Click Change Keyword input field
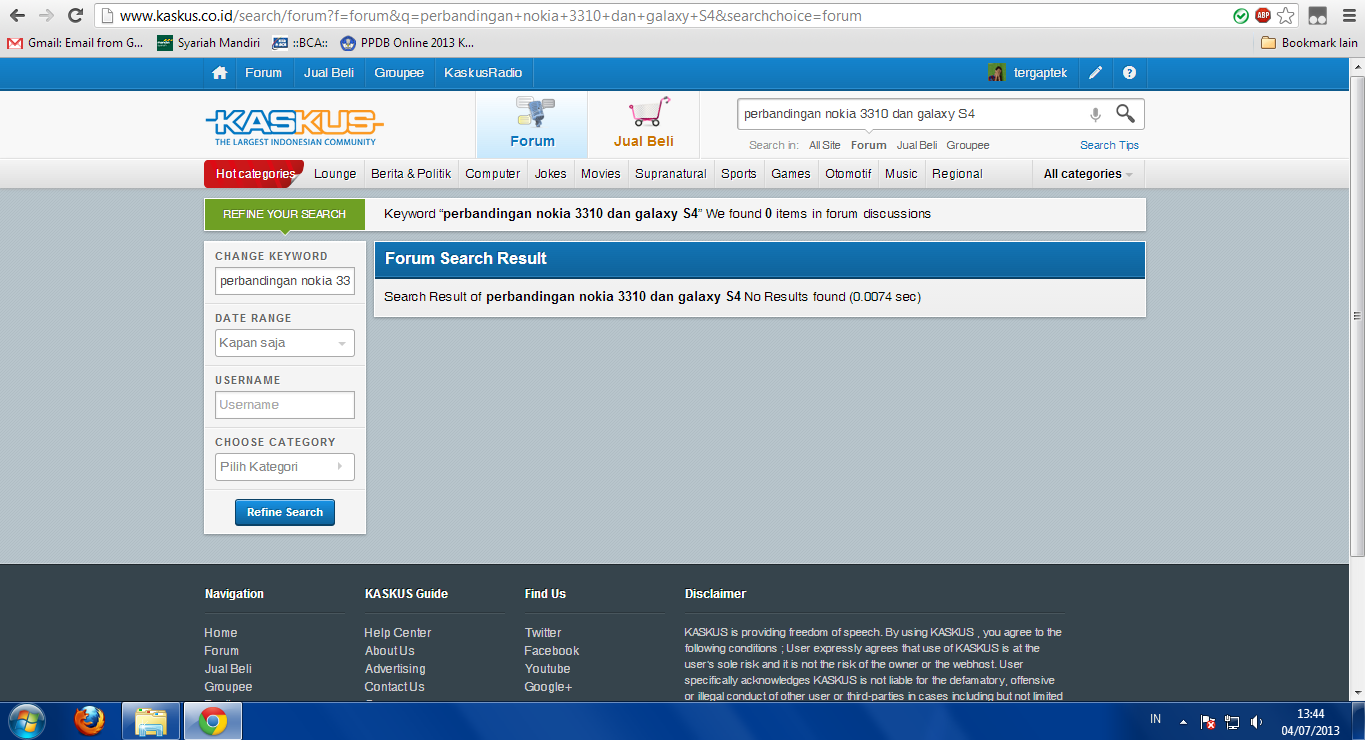The height and width of the screenshot is (740, 1365). click(x=285, y=281)
